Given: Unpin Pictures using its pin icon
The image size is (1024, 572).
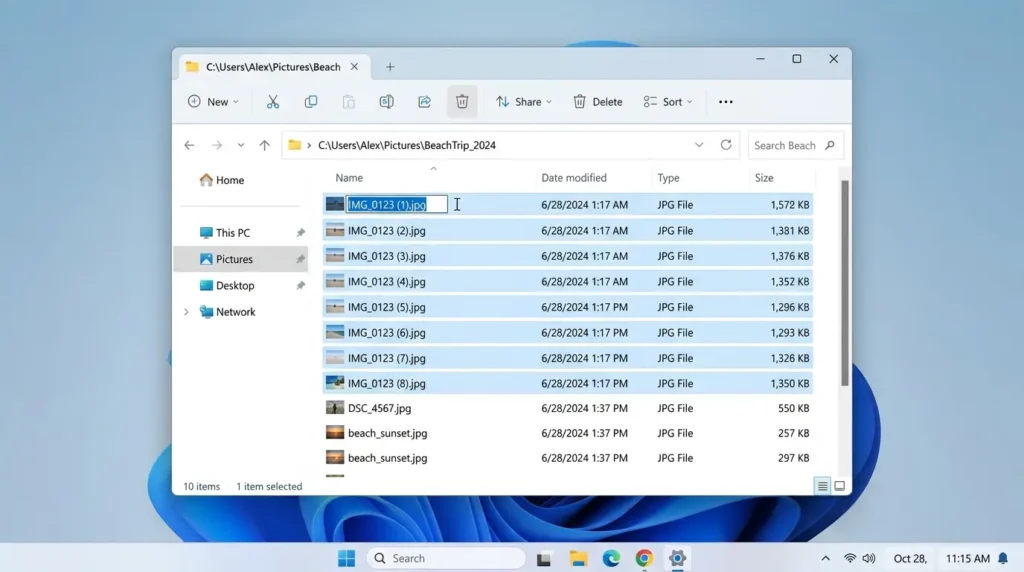Looking at the screenshot, I should (x=300, y=259).
